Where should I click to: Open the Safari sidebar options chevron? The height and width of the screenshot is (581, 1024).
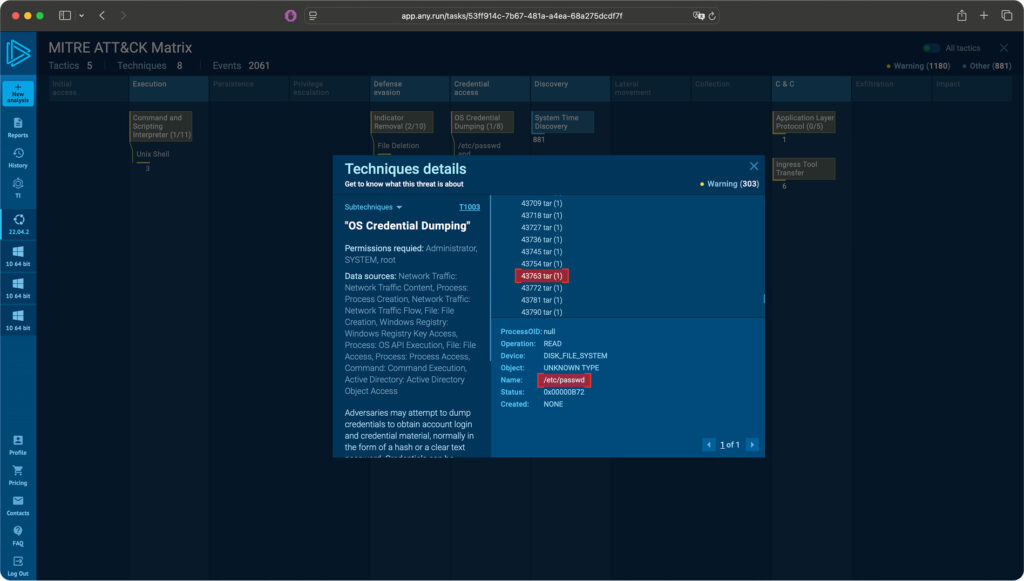pos(81,16)
